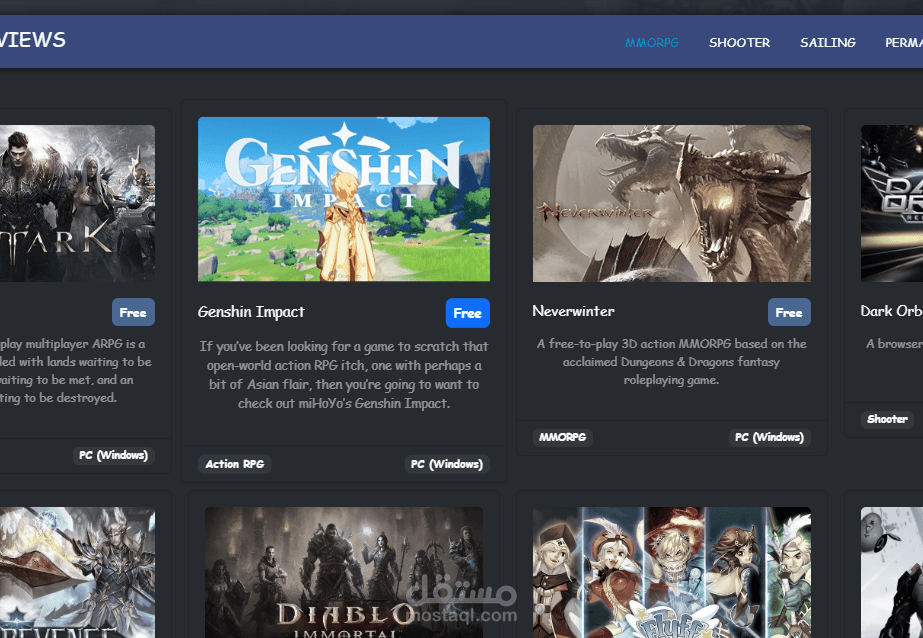Click the Neverwinter description about Dungeons & Dragons
The width and height of the screenshot is (923, 638).
pos(672,361)
